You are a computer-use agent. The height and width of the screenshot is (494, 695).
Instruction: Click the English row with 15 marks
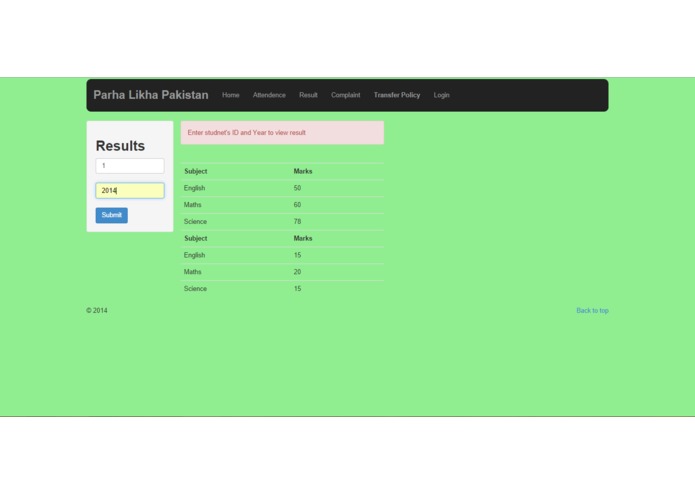[x=282, y=255]
